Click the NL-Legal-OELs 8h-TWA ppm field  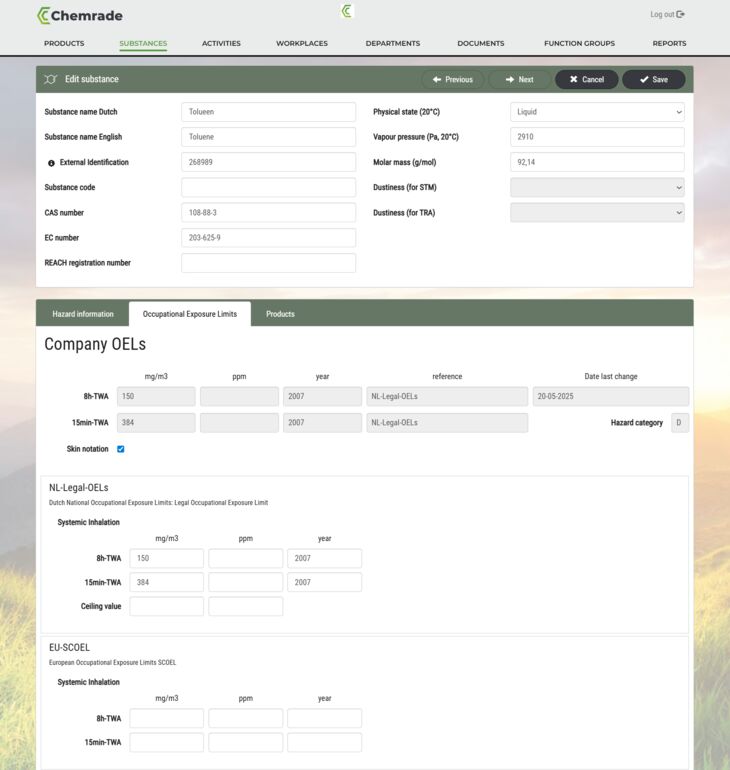(x=245, y=558)
